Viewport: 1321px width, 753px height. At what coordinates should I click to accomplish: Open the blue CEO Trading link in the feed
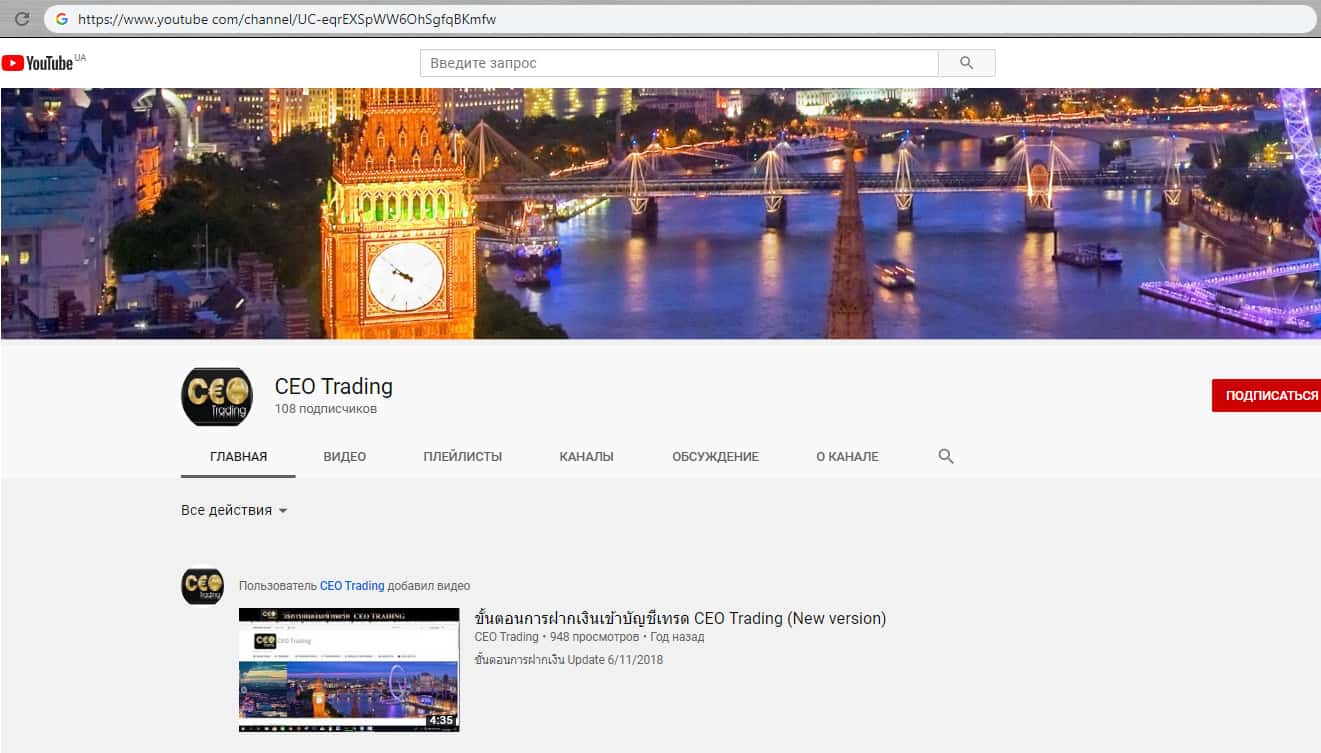click(x=352, y=586)
